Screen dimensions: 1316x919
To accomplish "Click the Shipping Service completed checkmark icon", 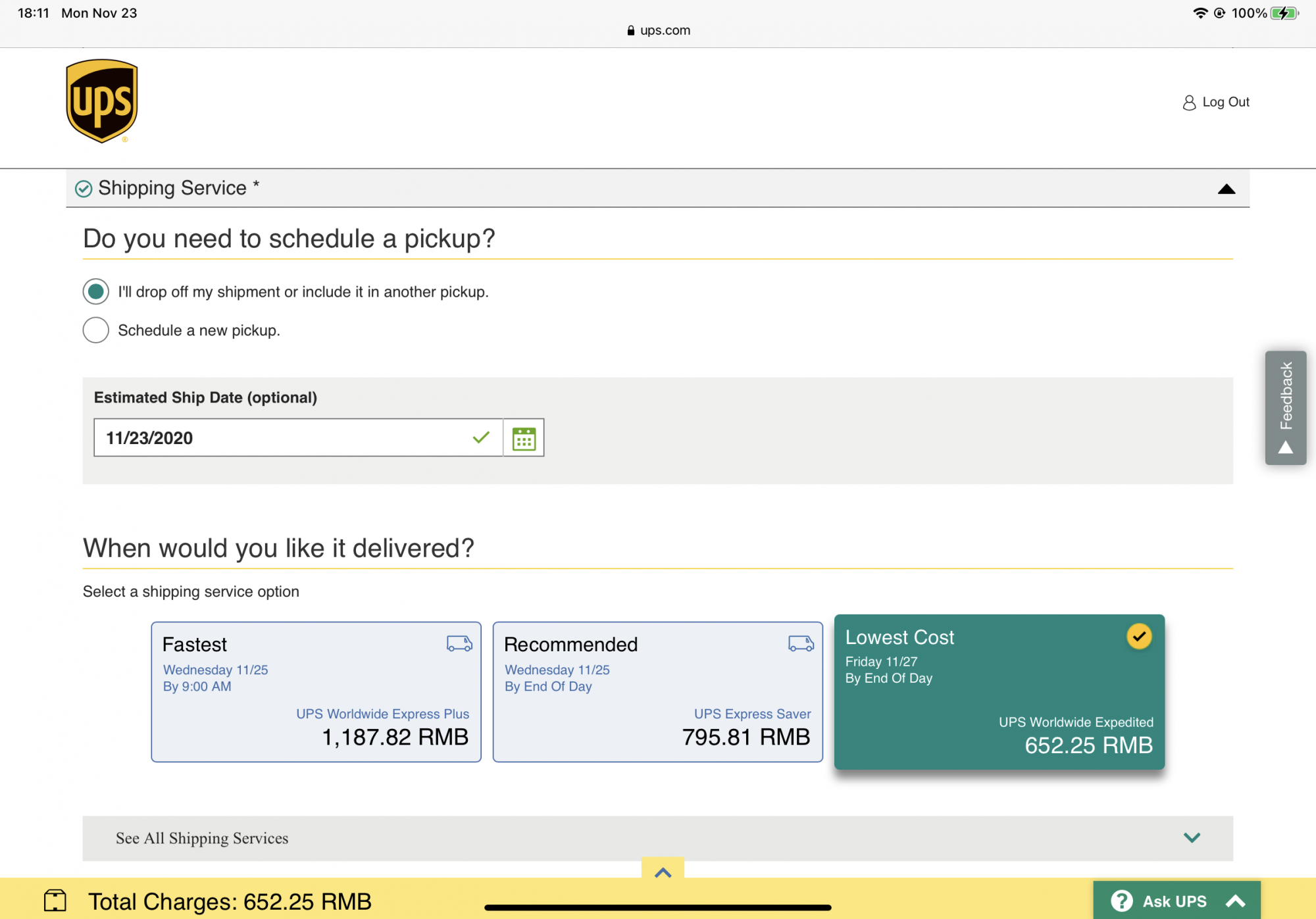I will click(84, 189).
